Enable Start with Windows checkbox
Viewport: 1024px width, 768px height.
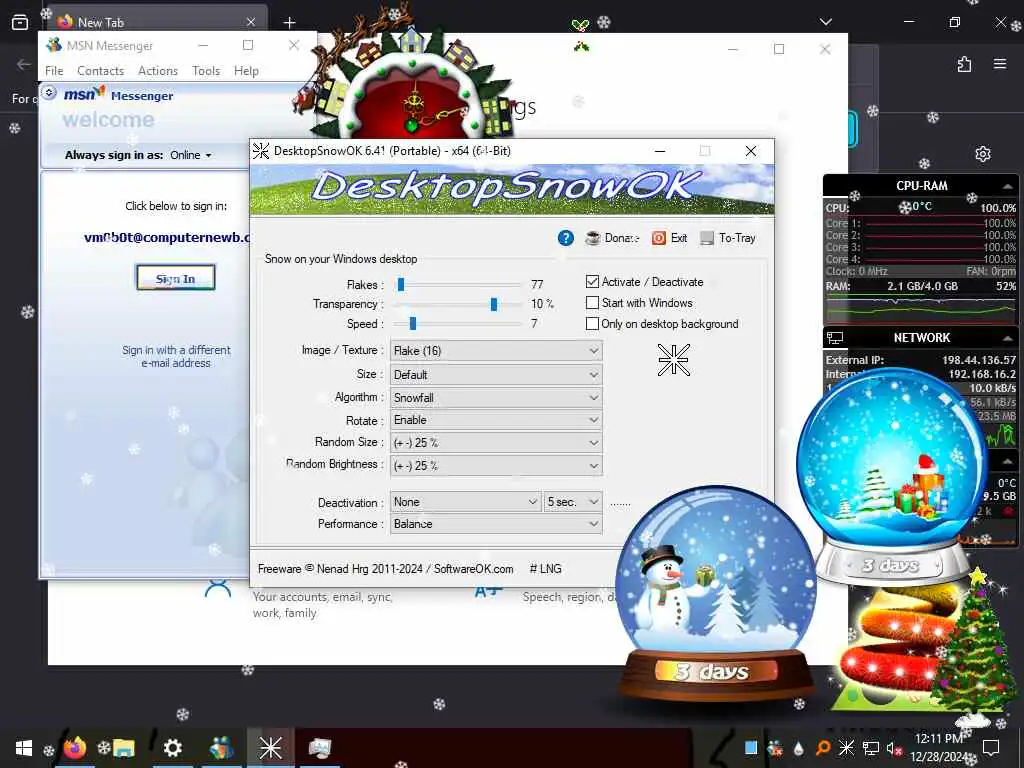pyautogui.click(x=592, y=303)
